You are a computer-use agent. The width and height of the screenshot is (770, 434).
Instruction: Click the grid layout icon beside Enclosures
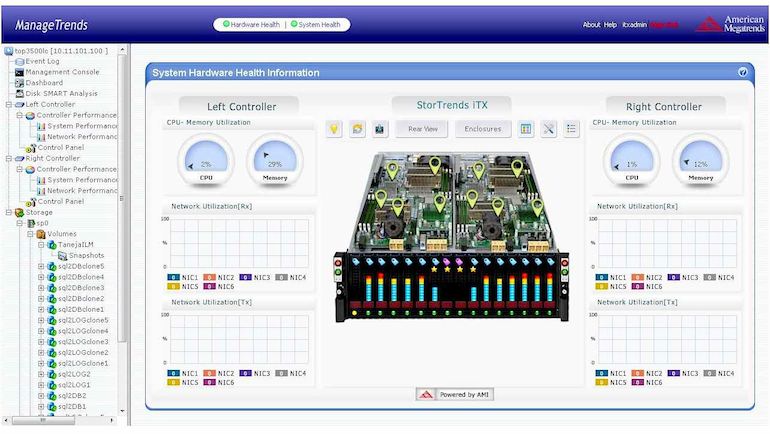point(527,129)
